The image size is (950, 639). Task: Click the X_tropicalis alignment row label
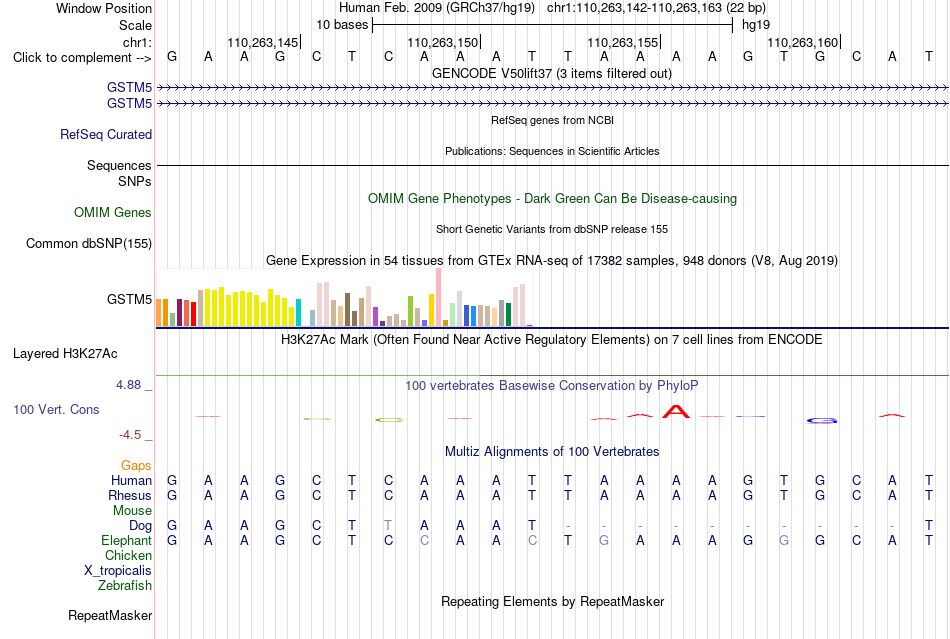pyautogui.click(x=118, y=571)
